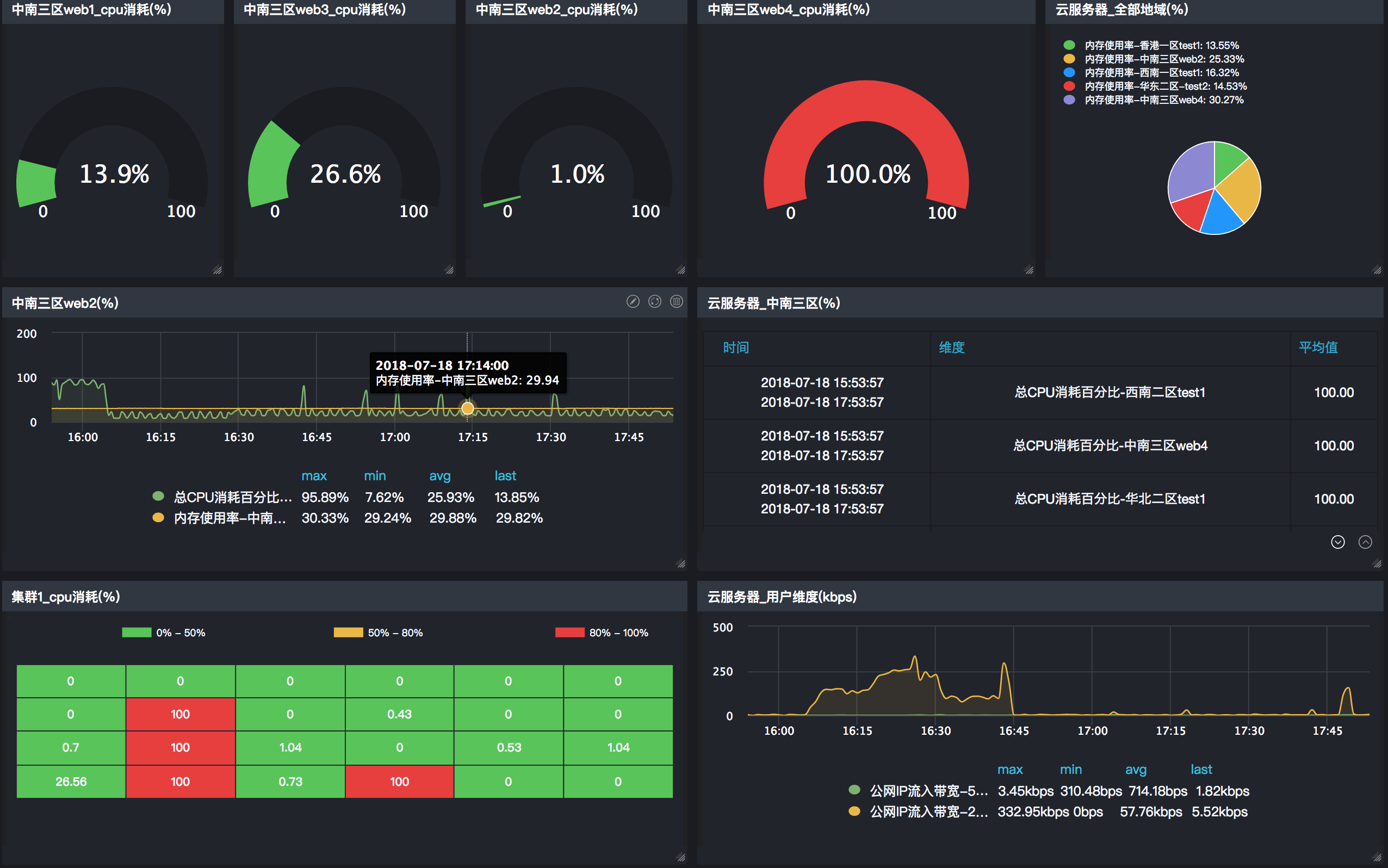1388x868 pixels.
Task: Toggle the 公网IP流入带宽-2 series legend
Action: tap(918, 812)
